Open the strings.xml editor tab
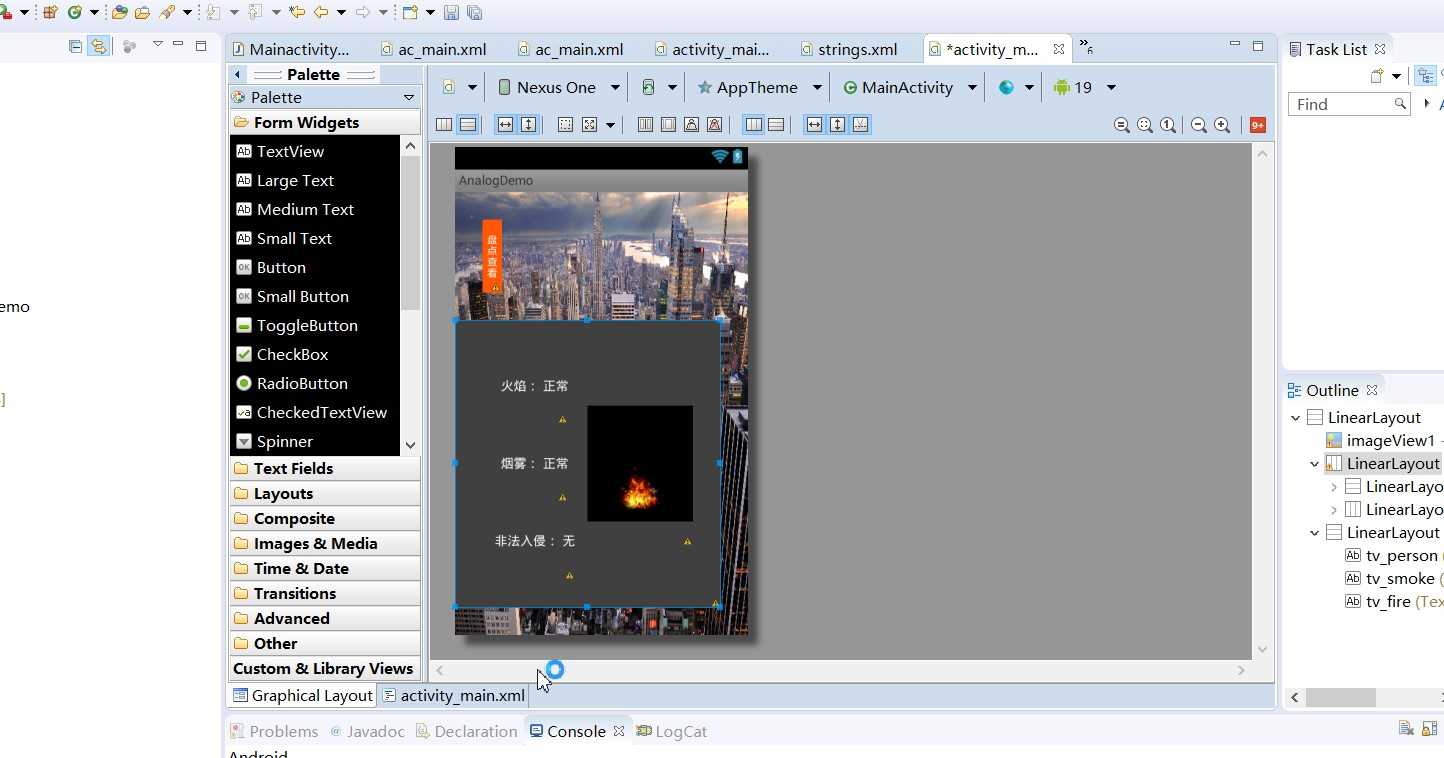The image size is (1444, 758). 849,49
